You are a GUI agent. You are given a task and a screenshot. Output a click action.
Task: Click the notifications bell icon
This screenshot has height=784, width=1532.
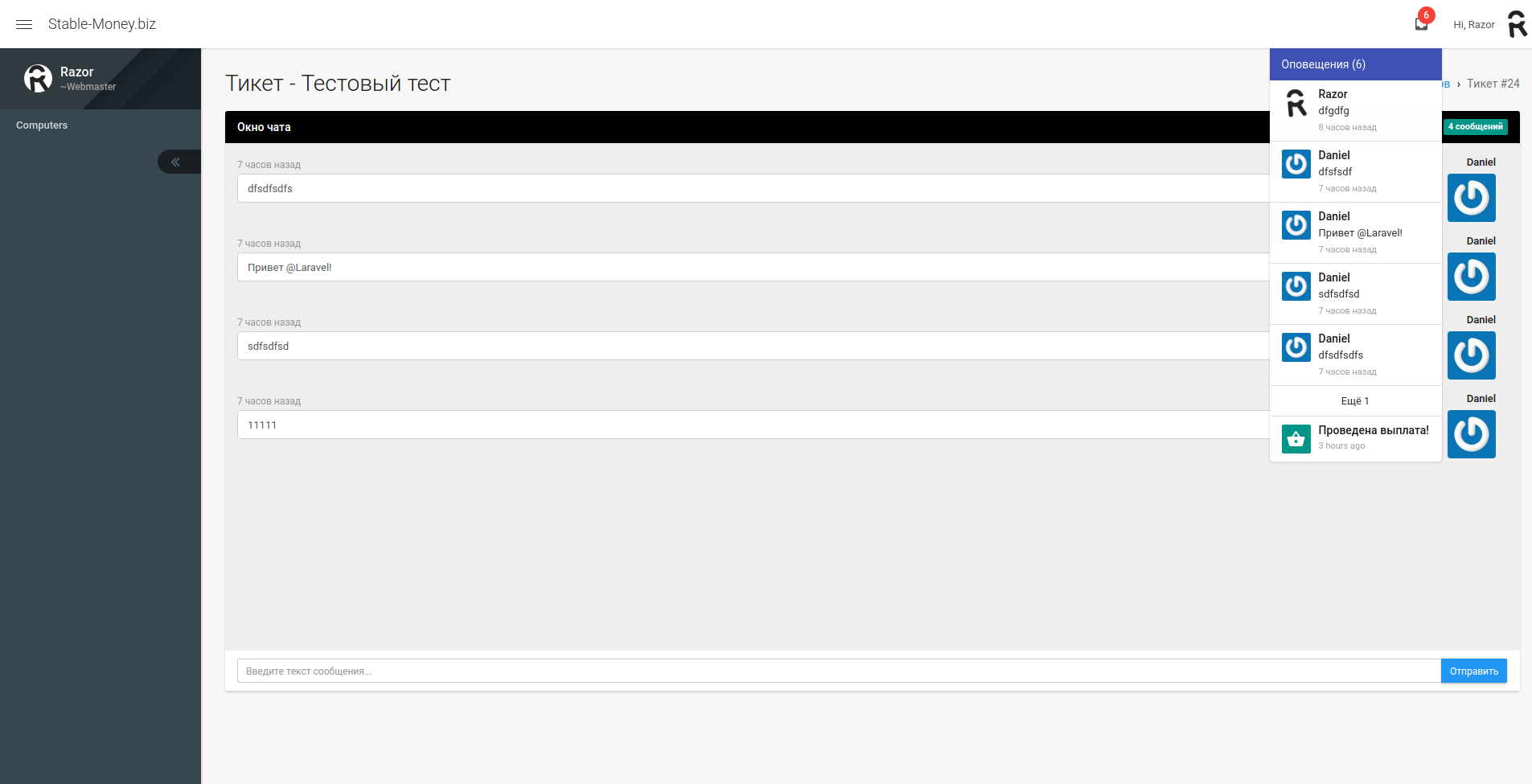(x=1421, y=24)
